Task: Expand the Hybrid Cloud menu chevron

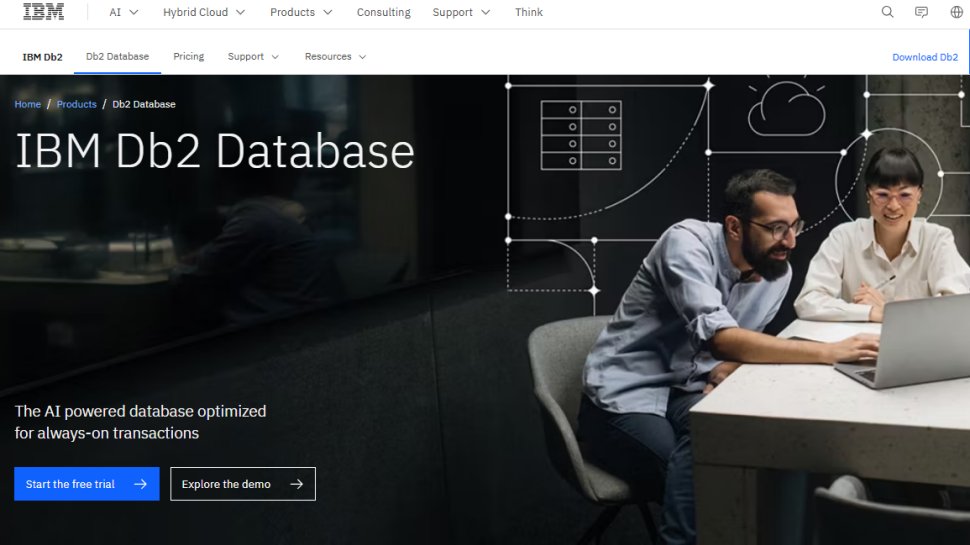Action: [241, 12]
